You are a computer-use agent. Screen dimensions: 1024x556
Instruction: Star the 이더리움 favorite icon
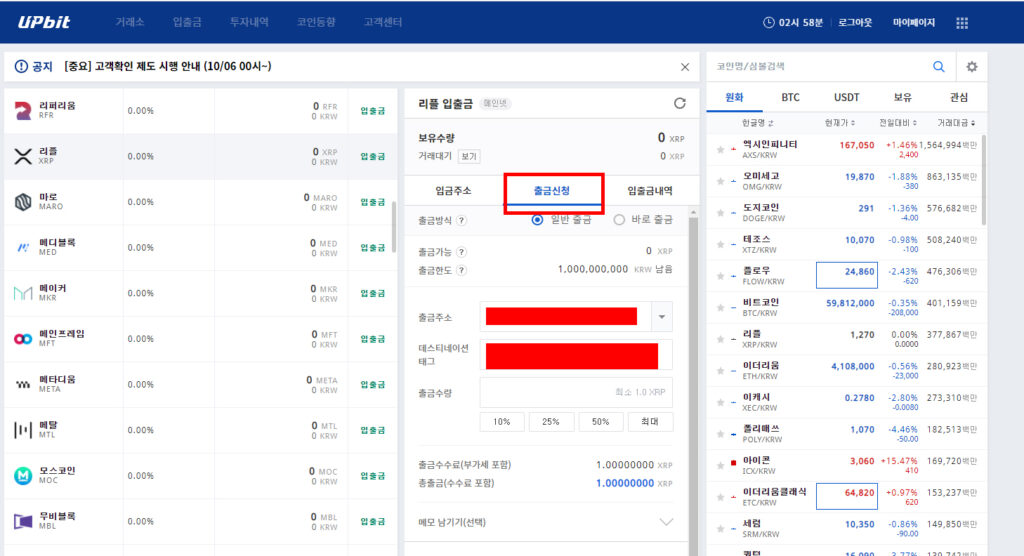point(720,370)
